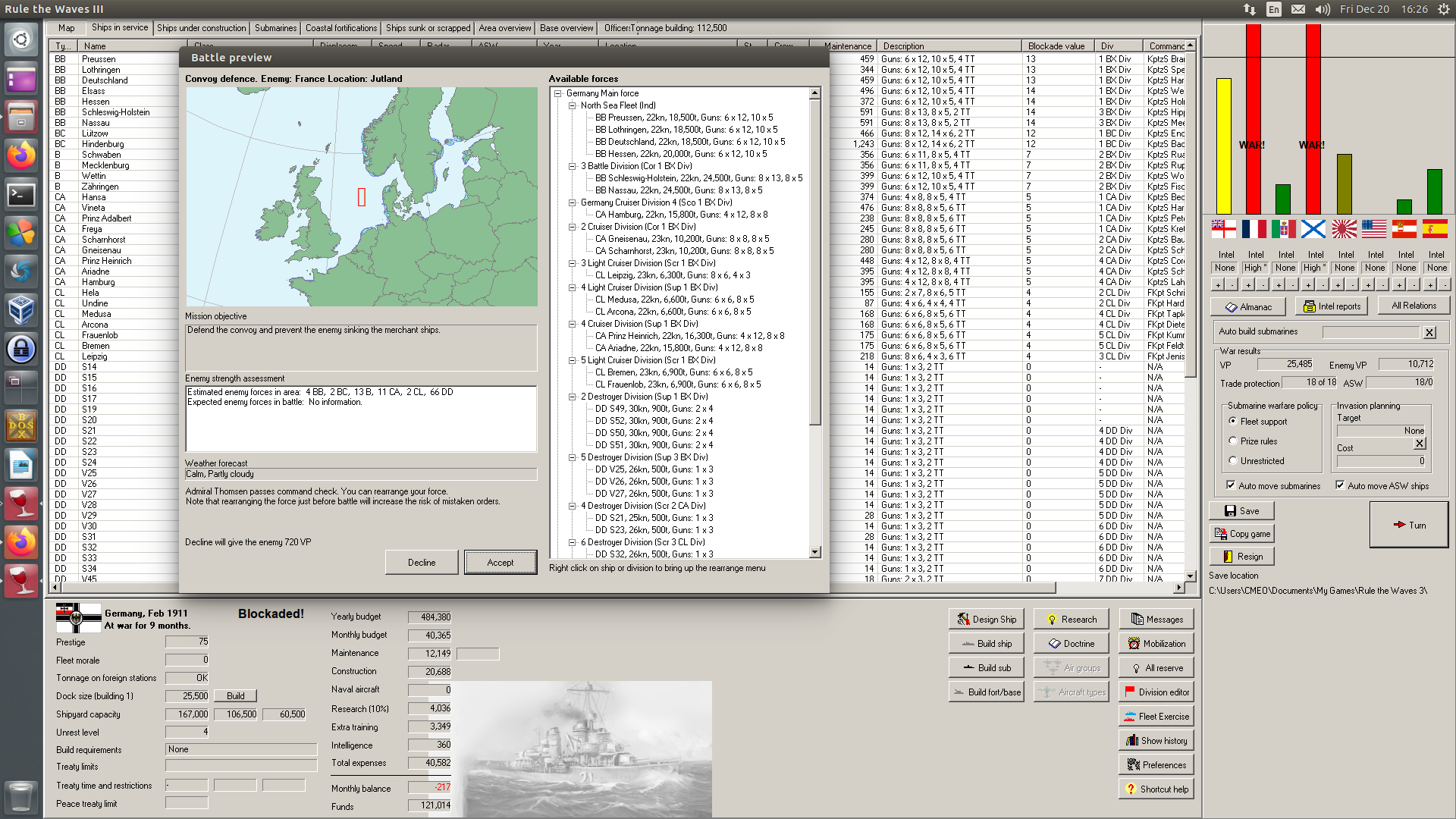Select Prize rules submarine policy
The width and height of the screenshot is (1456, 819).
point(1233,441)
